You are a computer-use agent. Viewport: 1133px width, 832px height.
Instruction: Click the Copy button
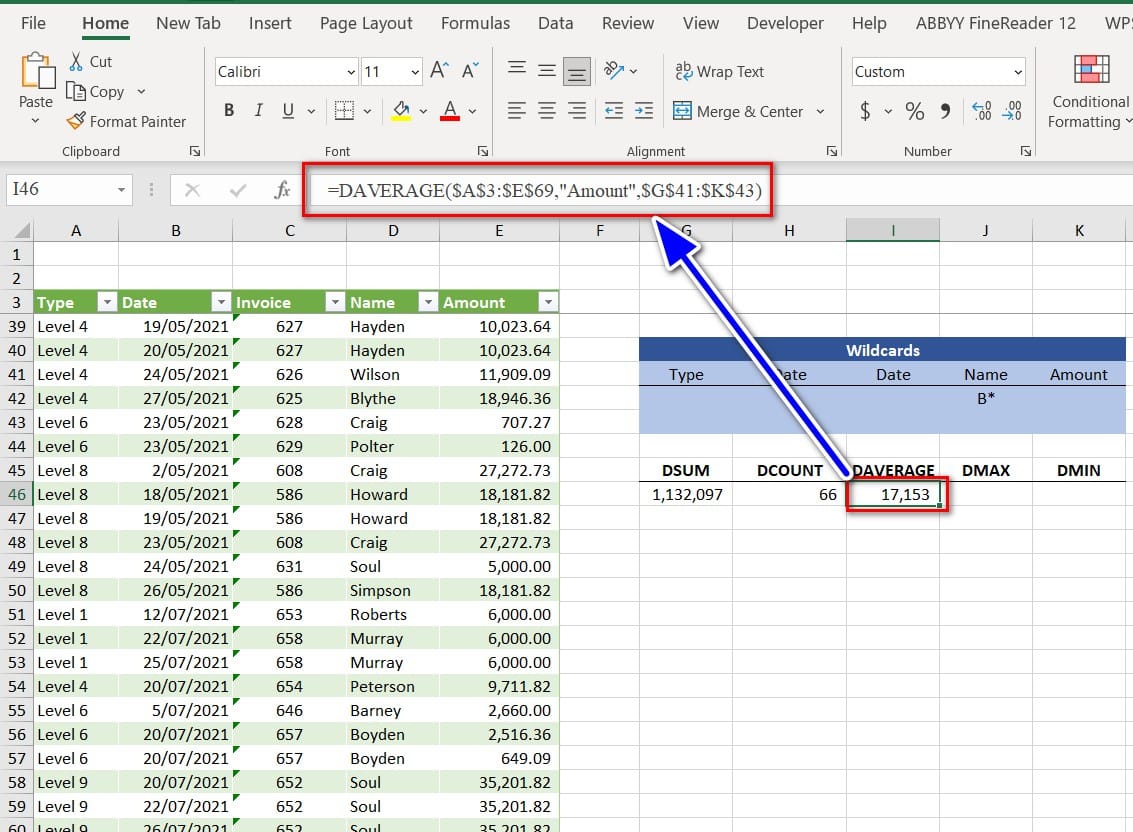[x=96, y=91]
